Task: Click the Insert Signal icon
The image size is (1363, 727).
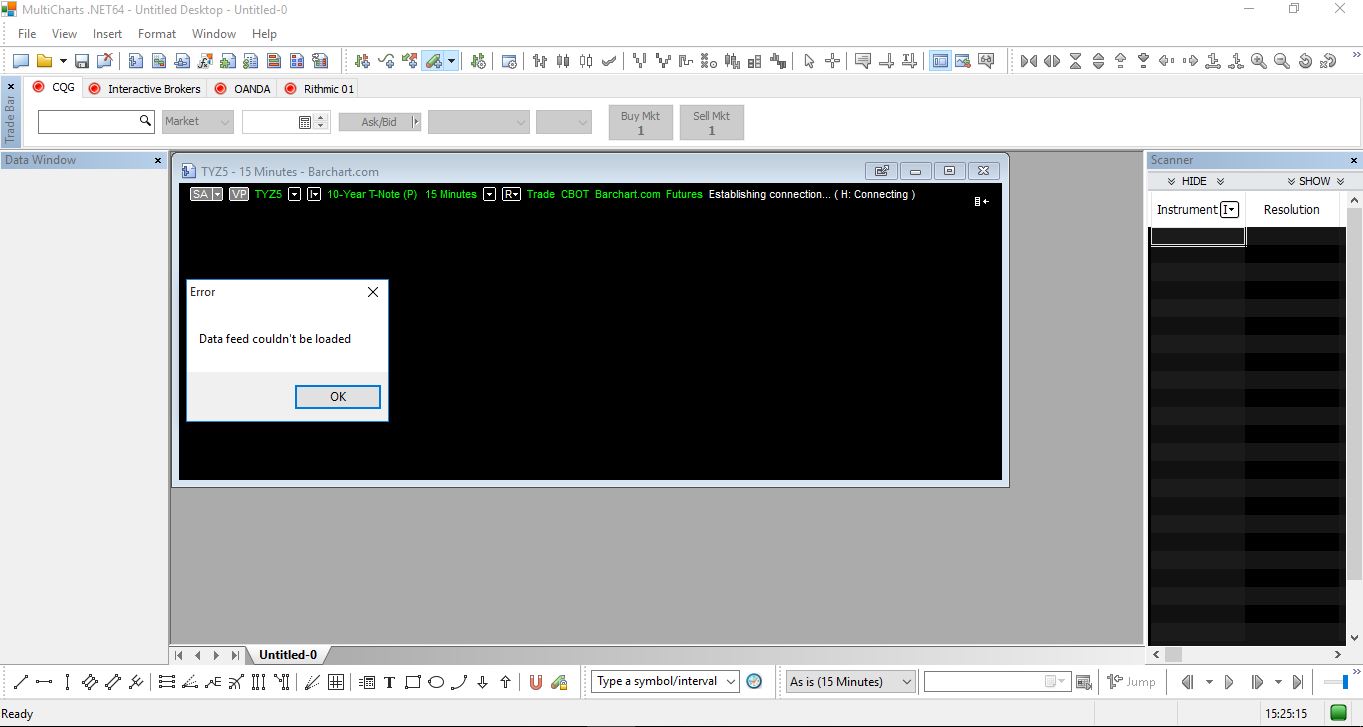Action: point(409,61)
